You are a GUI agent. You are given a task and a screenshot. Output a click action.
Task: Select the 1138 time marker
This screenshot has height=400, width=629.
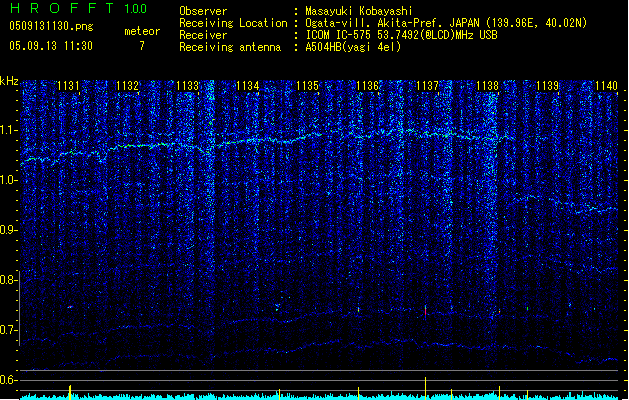(x=487, y=87)
